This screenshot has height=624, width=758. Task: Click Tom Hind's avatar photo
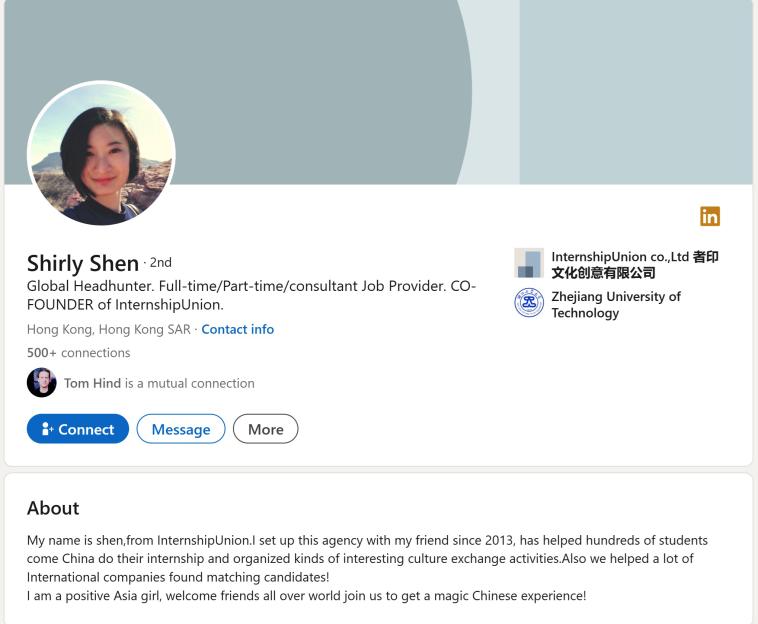point(42,383)
